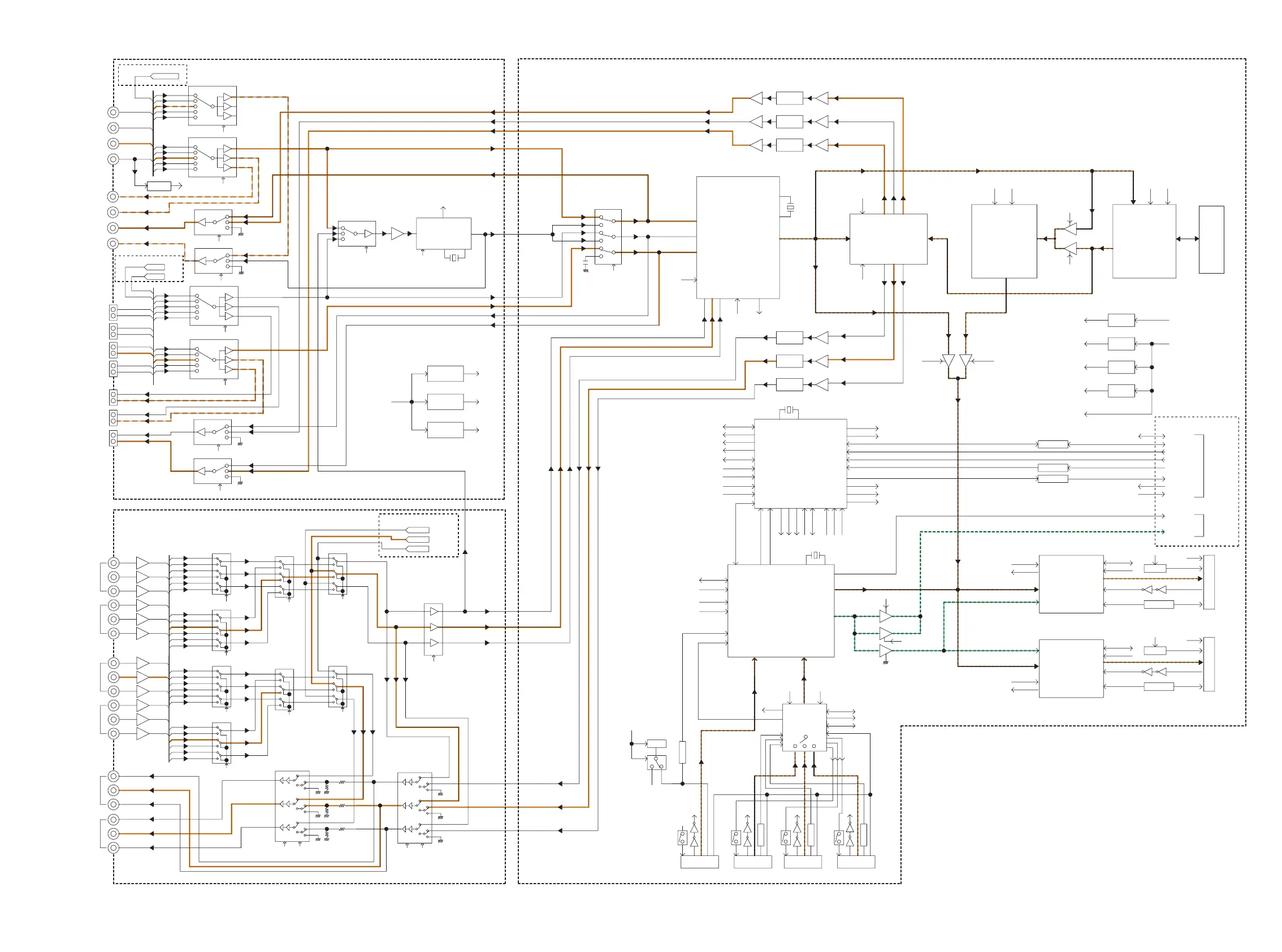Select the tall black rectangle at far right
The image size is (1282, 952).
coord(1211,239)
